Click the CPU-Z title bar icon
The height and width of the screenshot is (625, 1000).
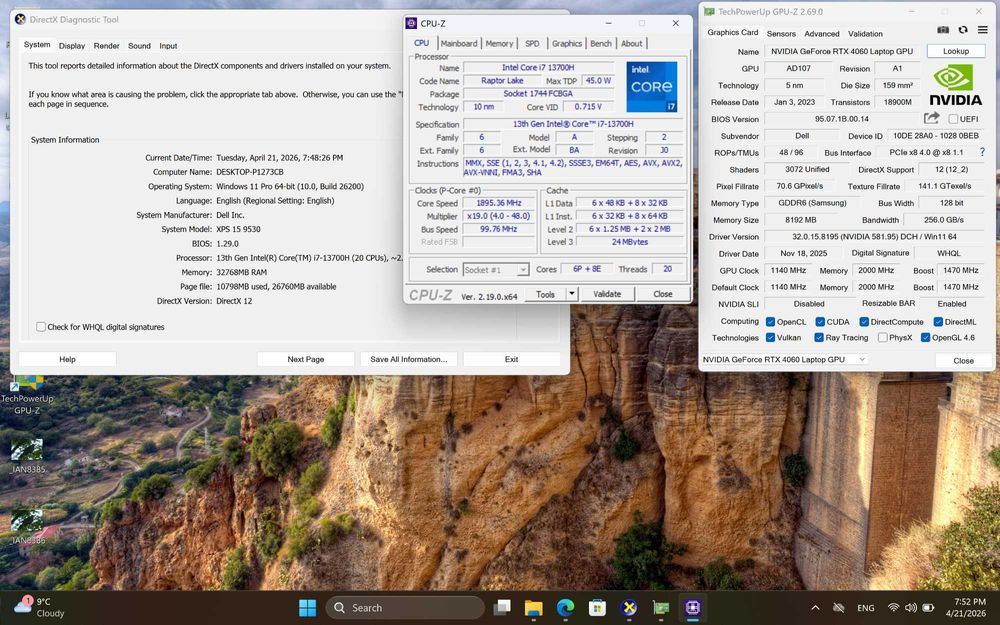click(x=411, y=24)
